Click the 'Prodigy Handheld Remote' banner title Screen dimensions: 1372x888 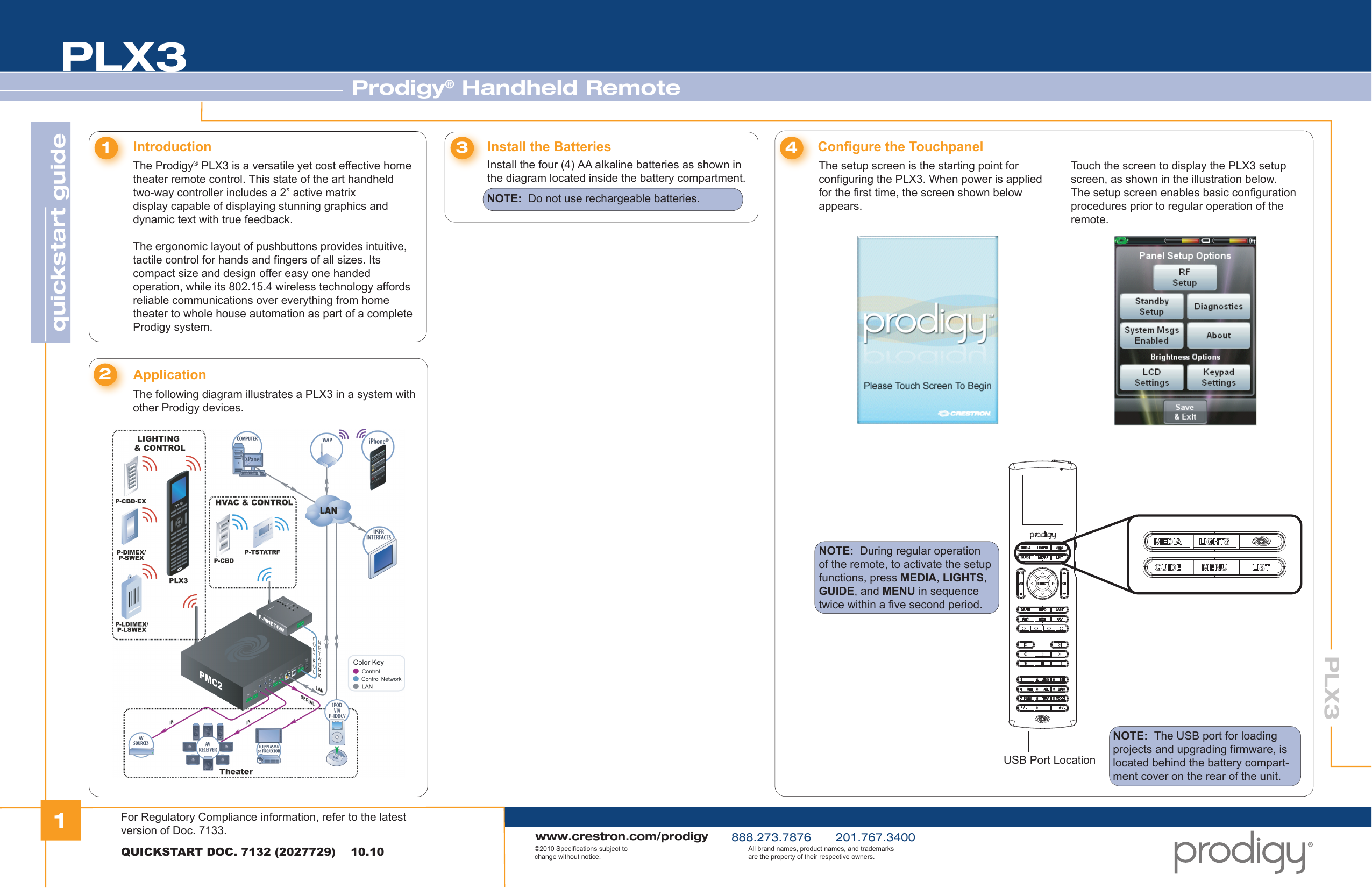[x=516, y=88]
